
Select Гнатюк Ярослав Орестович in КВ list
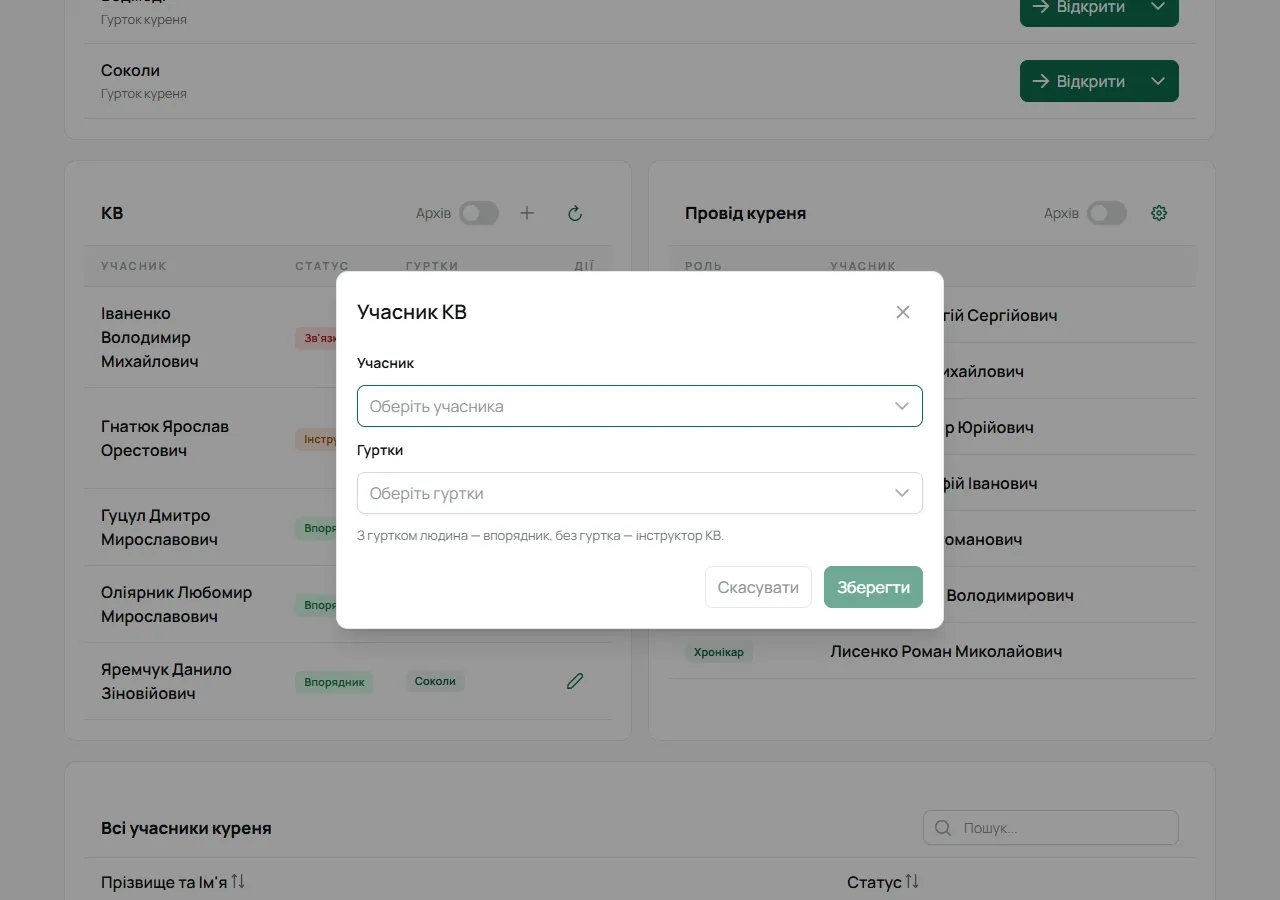click(x=165, y=438)
